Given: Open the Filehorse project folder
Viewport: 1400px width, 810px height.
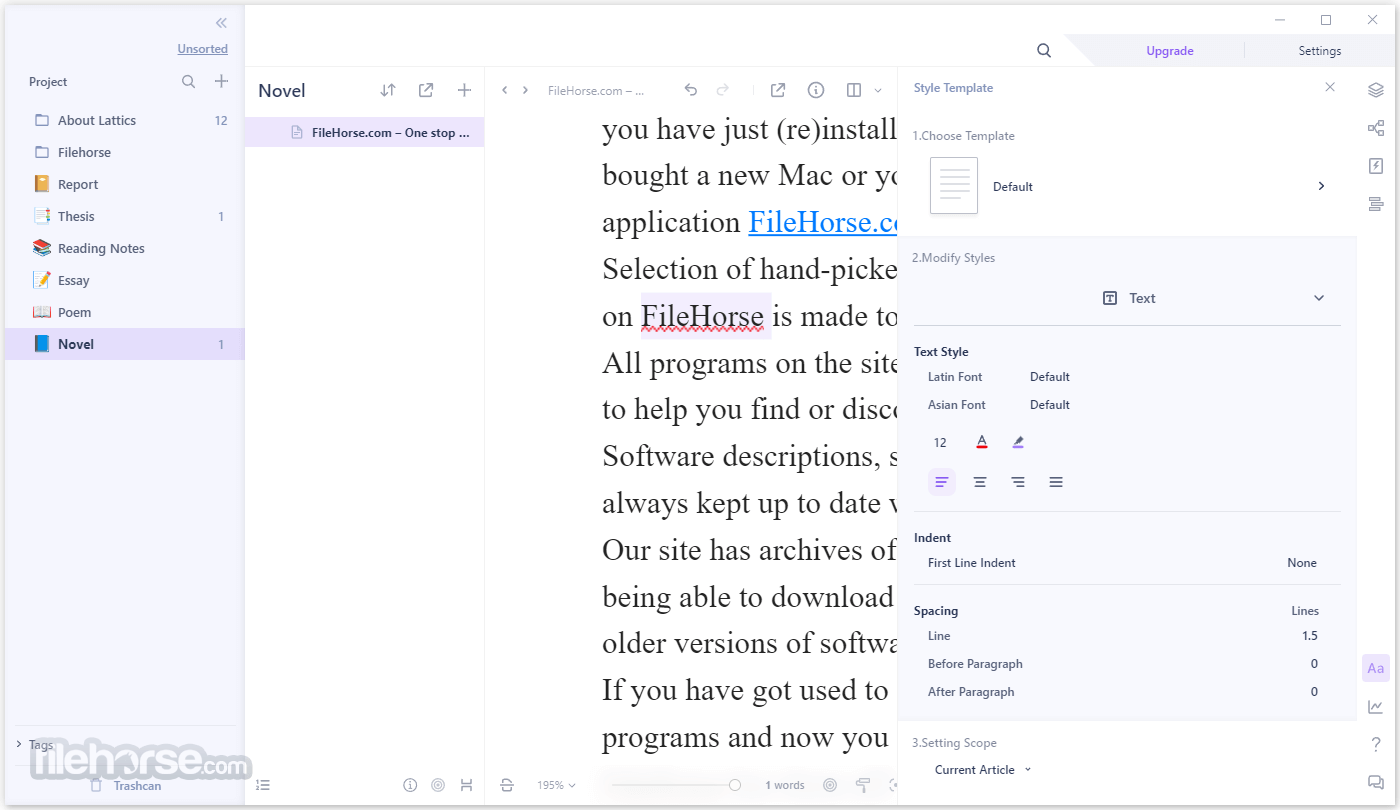Looking at the screenshot, I should pos(125,152).
